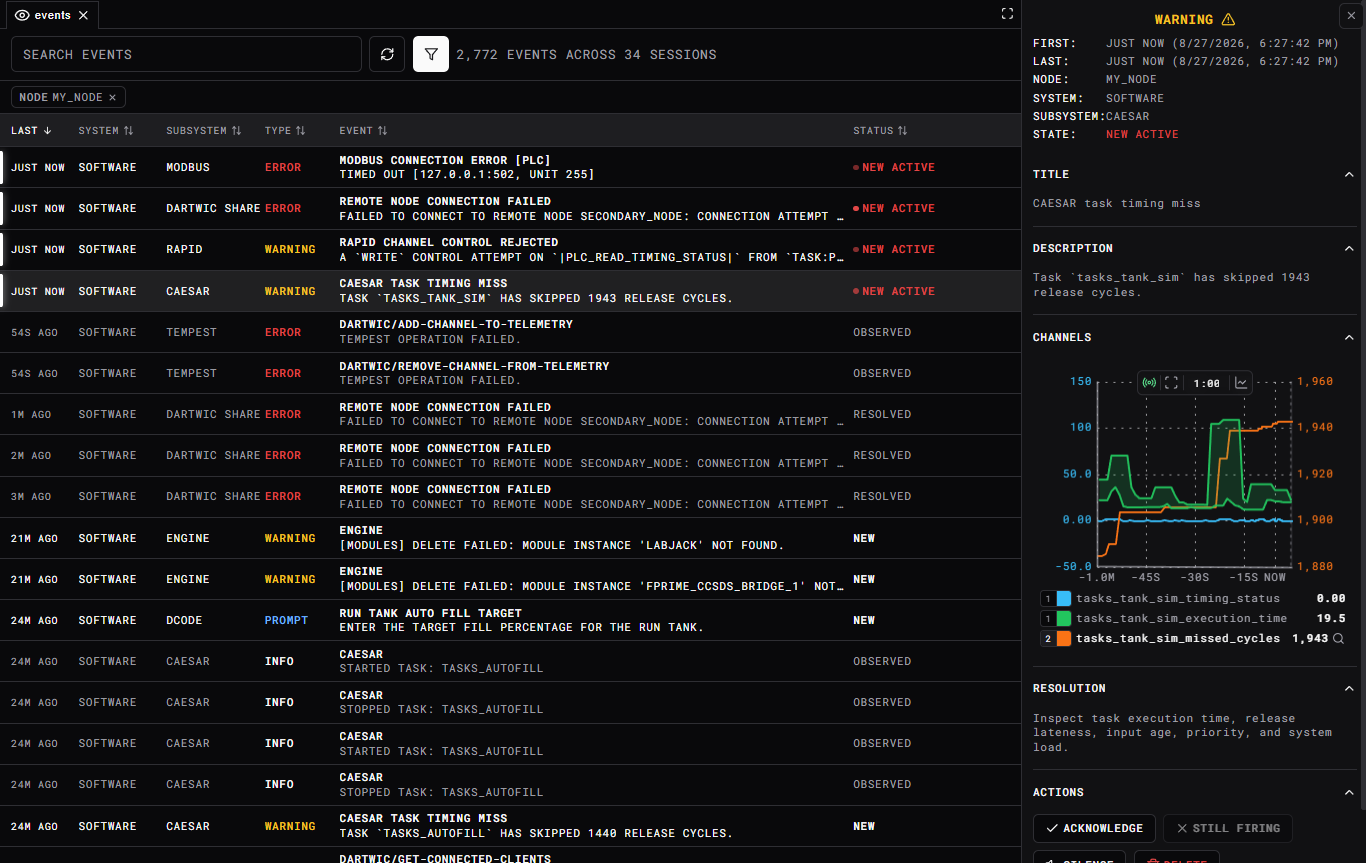
Task: Close the events tab with its X
Action: pyautogui.click(x=83, y=15)
